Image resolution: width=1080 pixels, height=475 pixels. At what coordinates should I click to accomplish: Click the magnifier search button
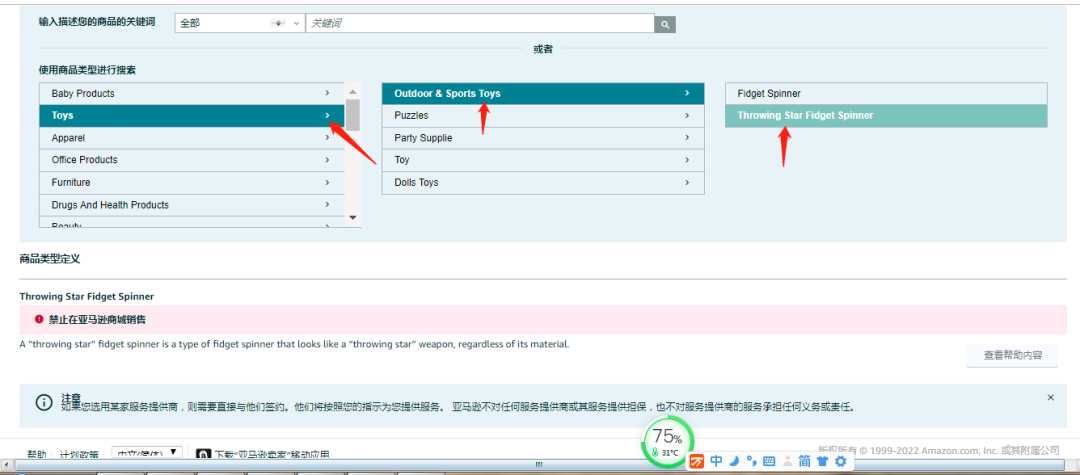tap(665, 24)
